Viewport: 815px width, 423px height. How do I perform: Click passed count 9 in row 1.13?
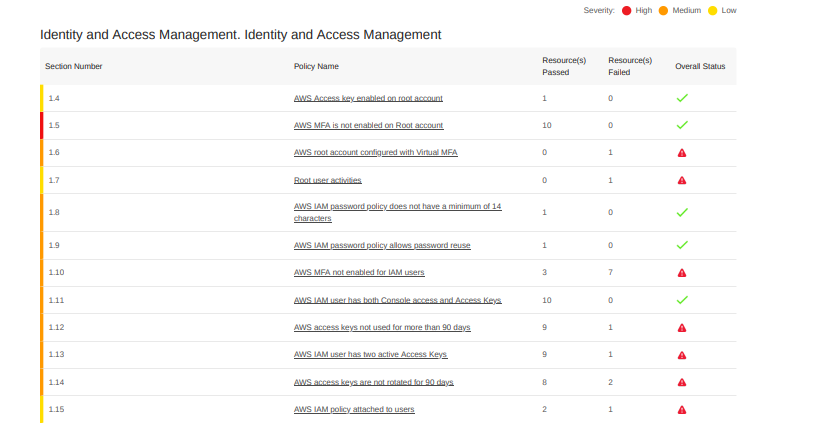point(544,354)
